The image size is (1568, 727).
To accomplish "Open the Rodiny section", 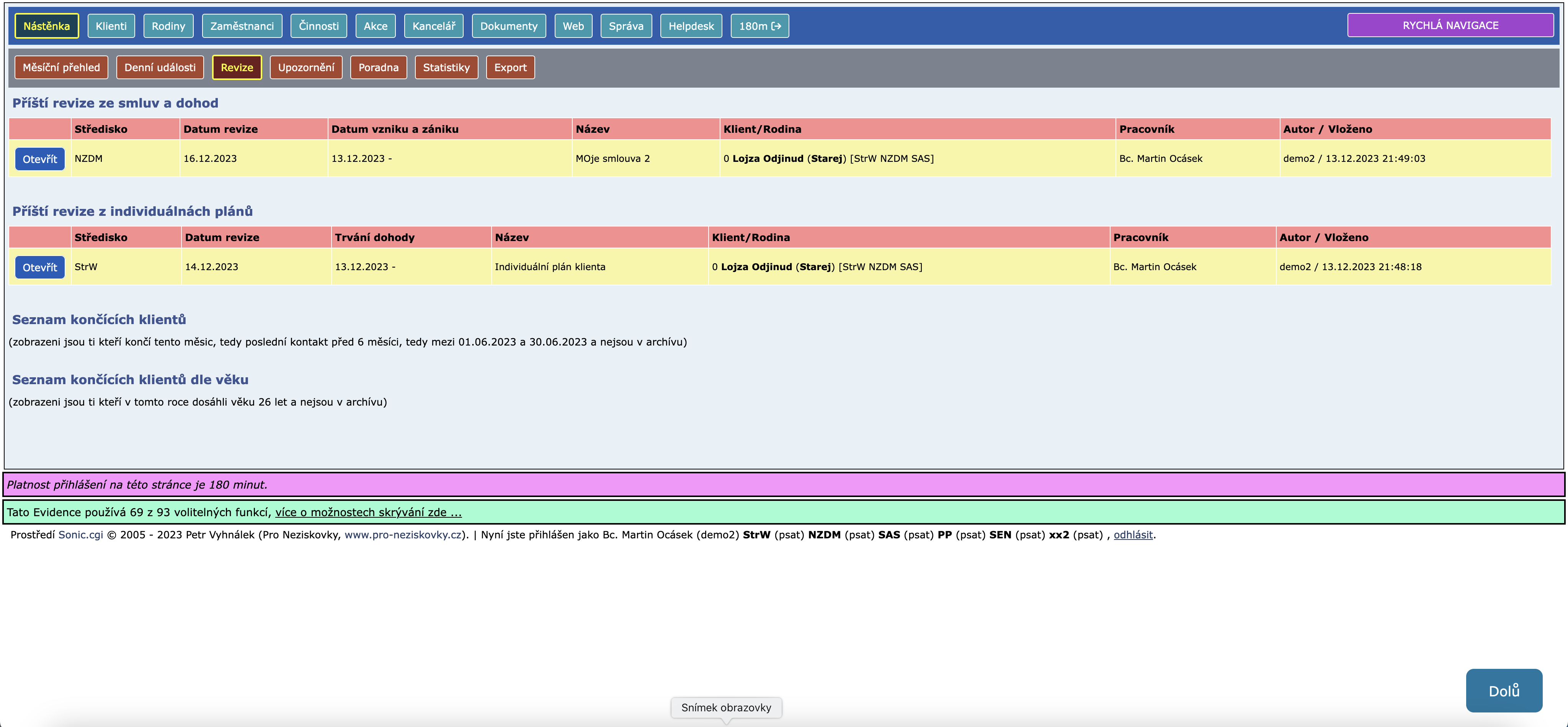I will click(x=168, y=26).
